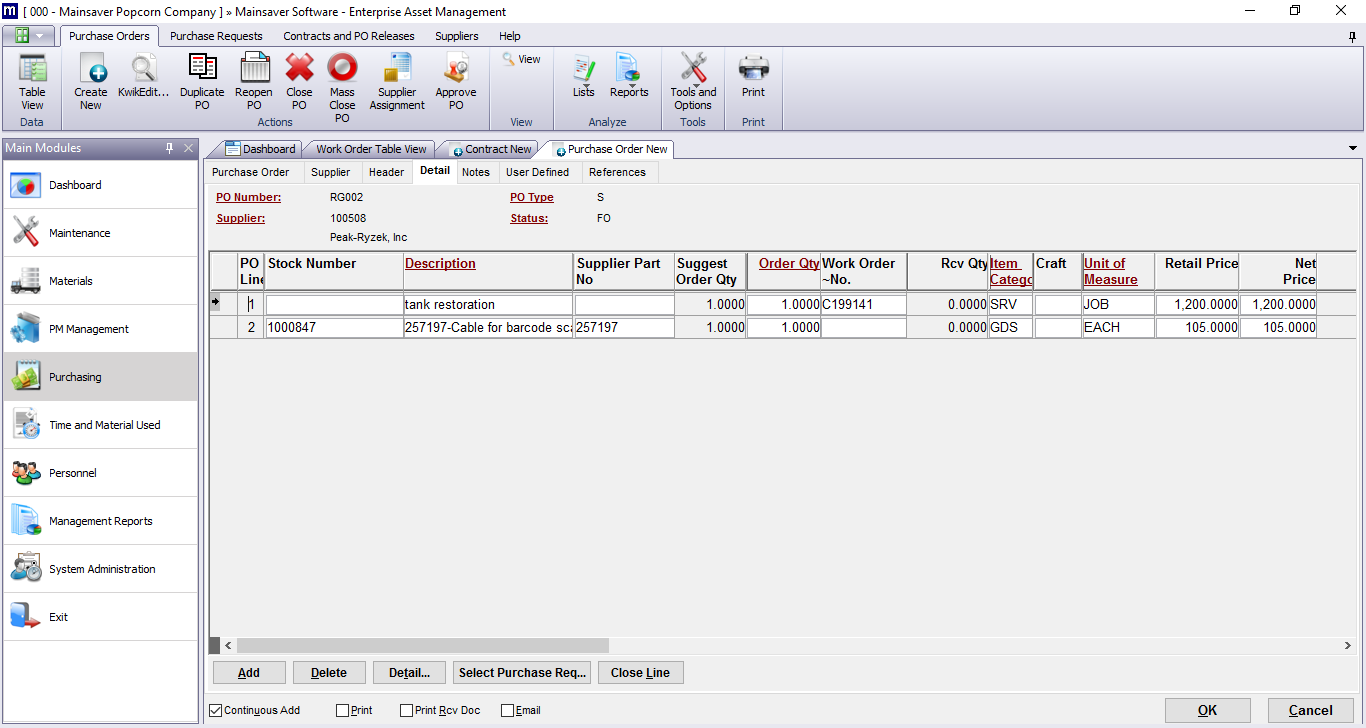Screen dimensions: 1366x728
Task: Uncheck the Continuous Add checkbox
Action: (216, 711)
